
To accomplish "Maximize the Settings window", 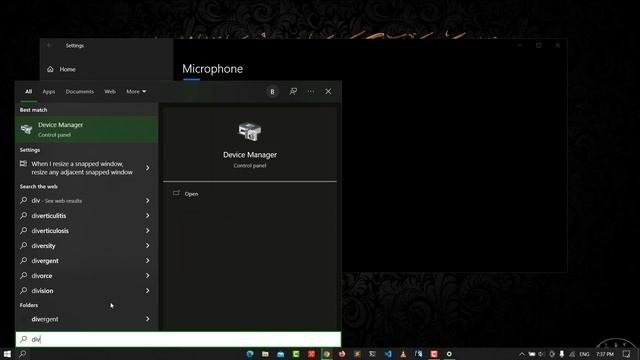I will click(538, 45).
